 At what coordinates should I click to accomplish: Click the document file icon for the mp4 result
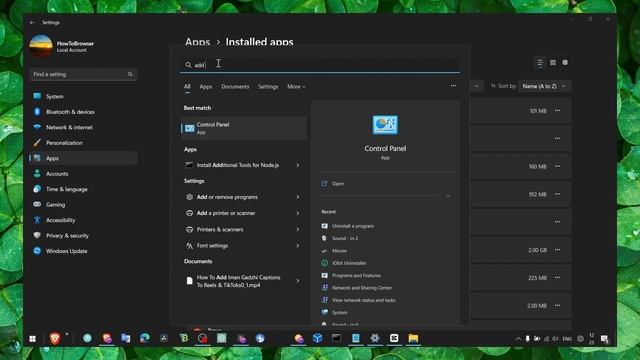point(189,281)
